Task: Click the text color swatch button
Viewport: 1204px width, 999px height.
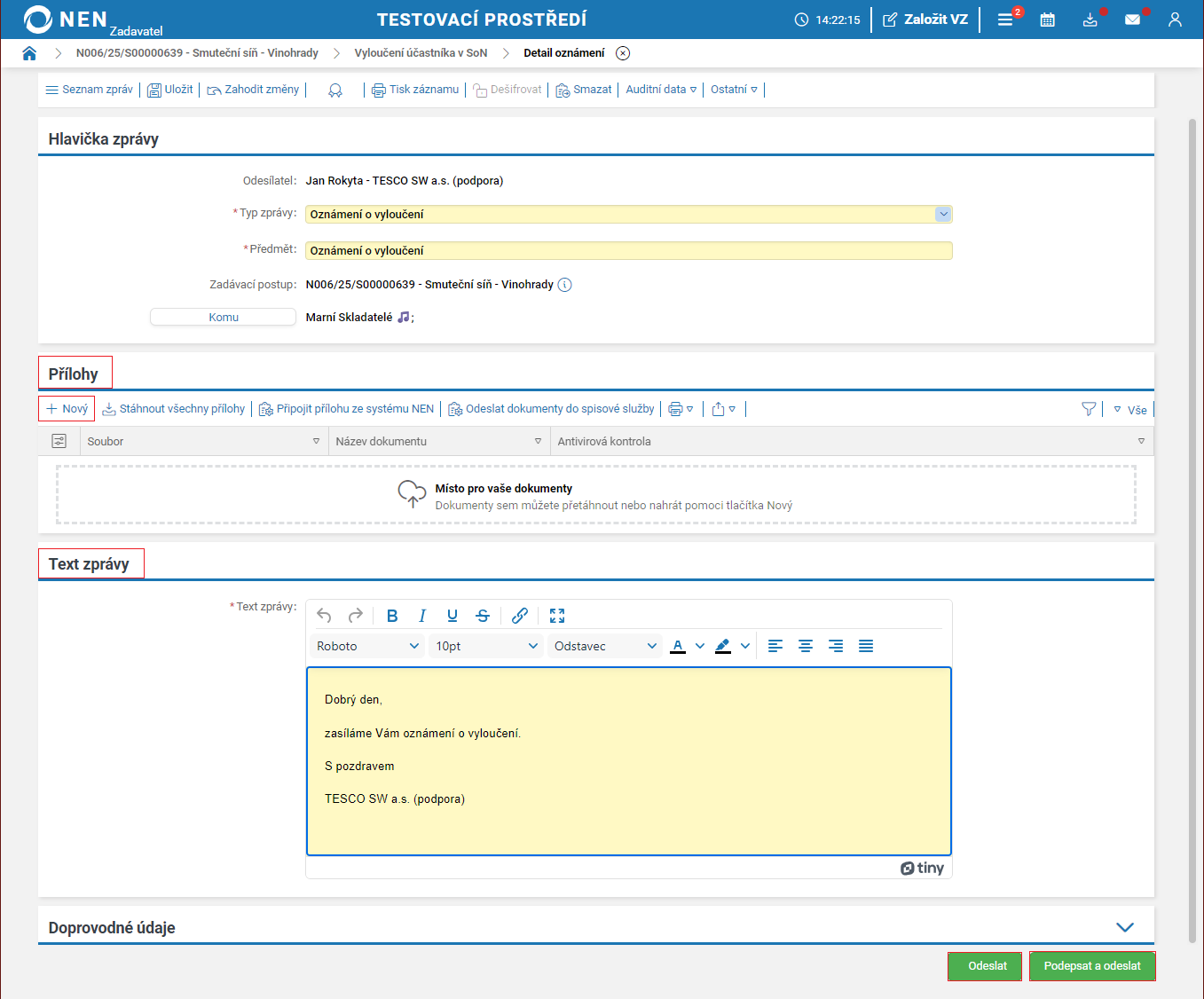Action: tap(678, 646)
